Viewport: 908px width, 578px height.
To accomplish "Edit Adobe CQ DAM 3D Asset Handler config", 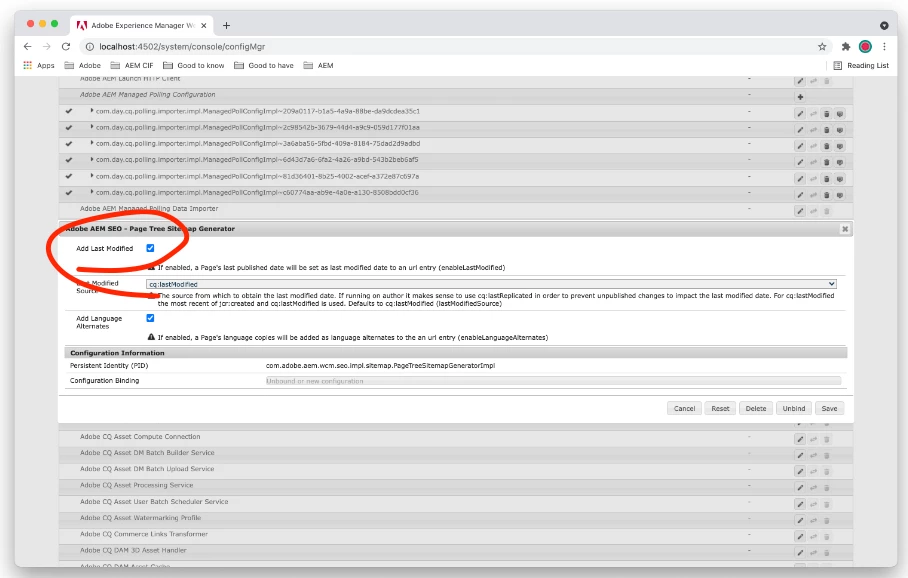I will click(x=800, y=553).
